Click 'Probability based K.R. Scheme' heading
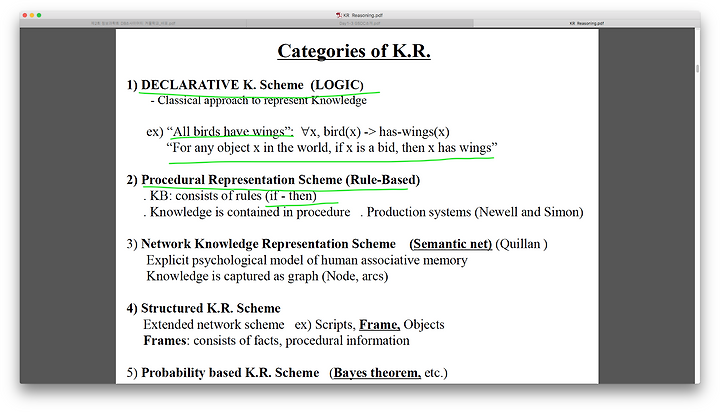Screen dimensions: 720x412 pyautogui.click(x=230, y=372)
